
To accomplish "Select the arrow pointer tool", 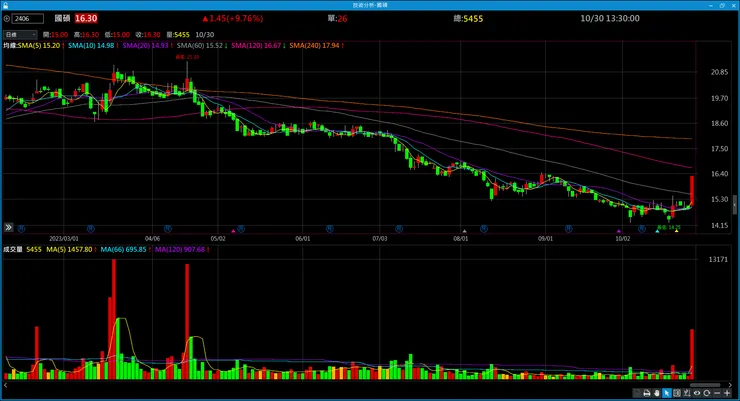I will 666,393.
